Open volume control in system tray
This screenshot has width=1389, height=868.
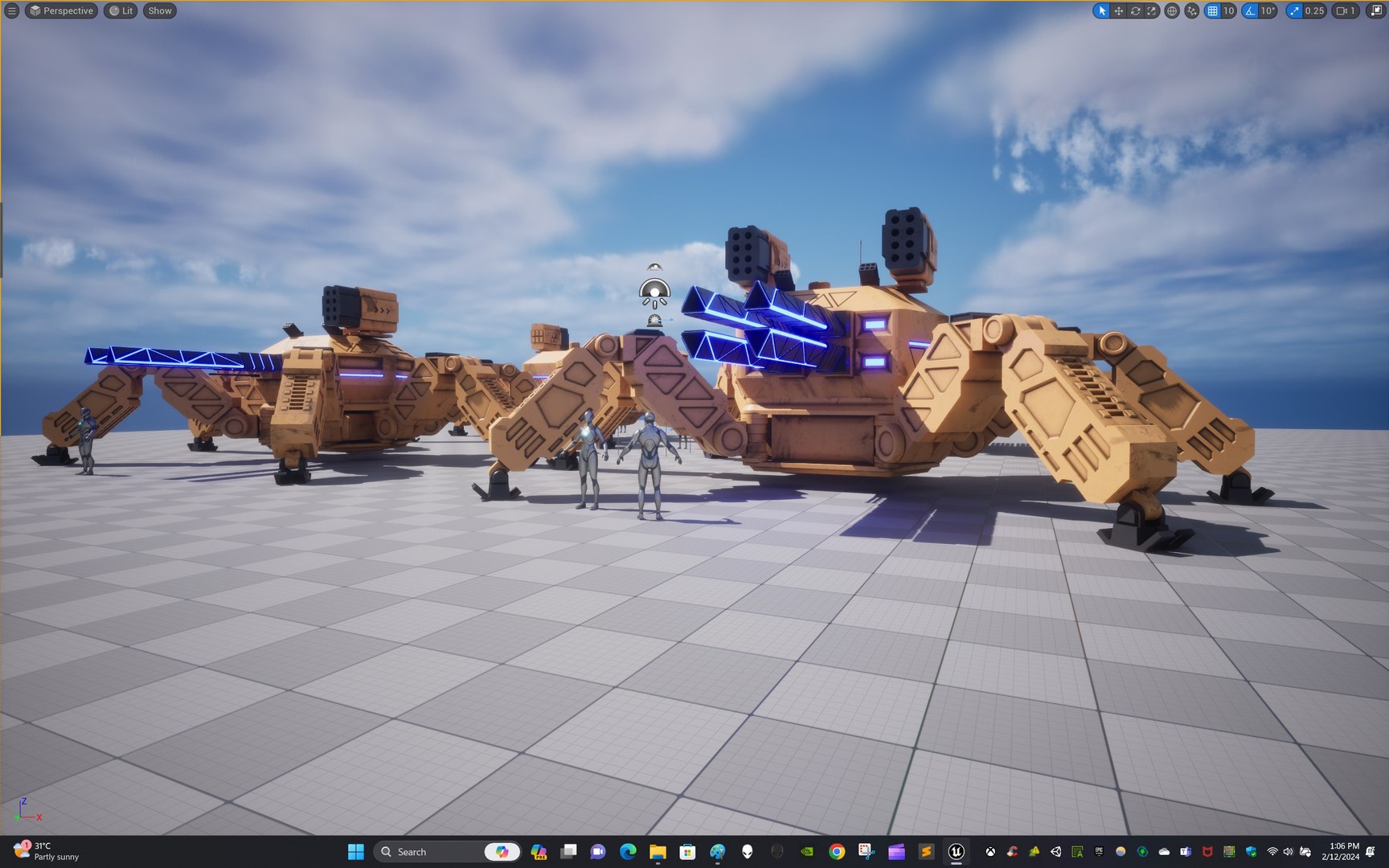pos(1289,851)
